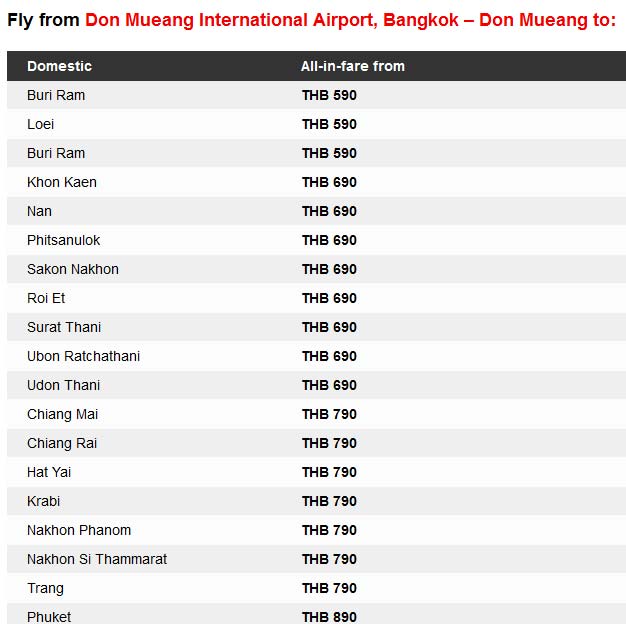Choose Chiang Mai destination

(x=63, y=414)
